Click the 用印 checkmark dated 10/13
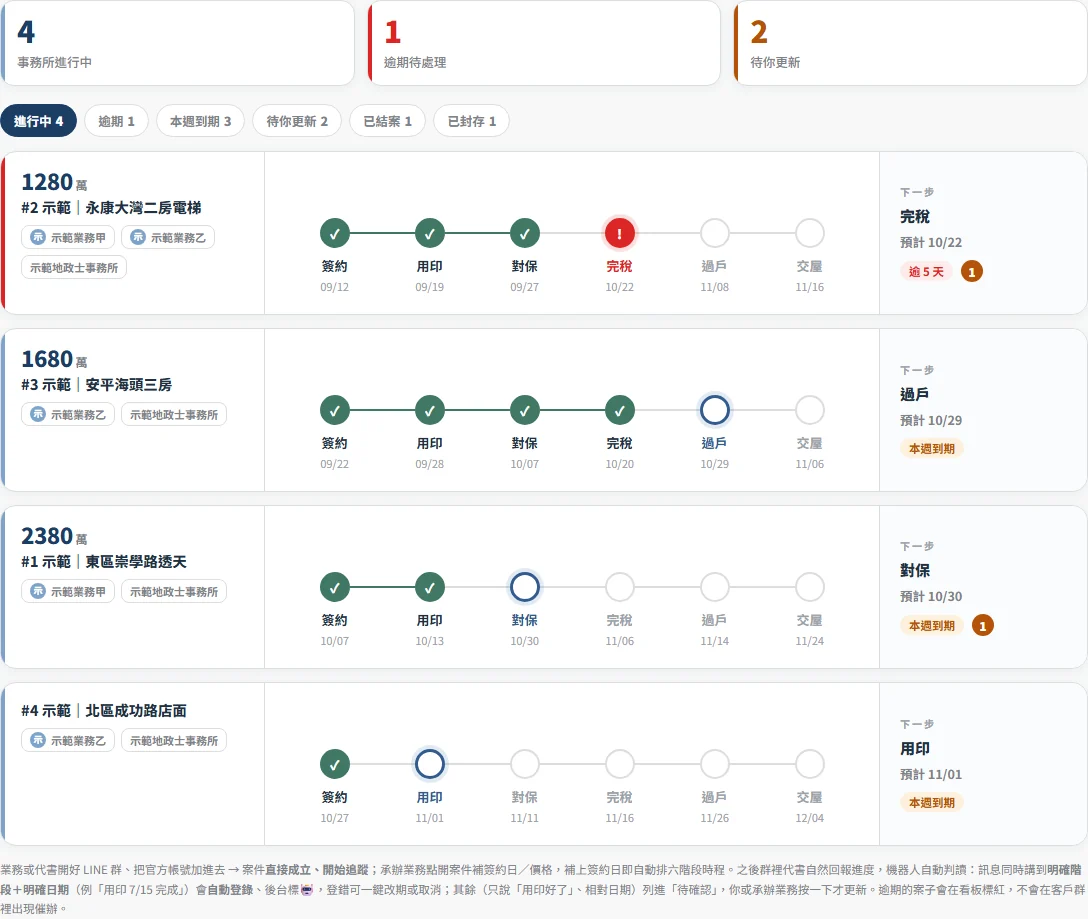 click(x=430, y=587)
